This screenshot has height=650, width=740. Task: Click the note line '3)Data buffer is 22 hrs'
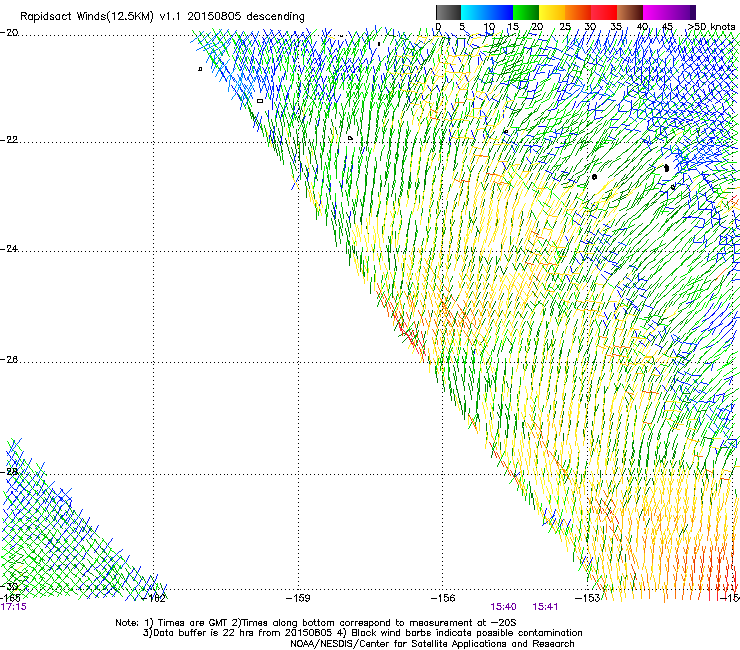point(362,633)
